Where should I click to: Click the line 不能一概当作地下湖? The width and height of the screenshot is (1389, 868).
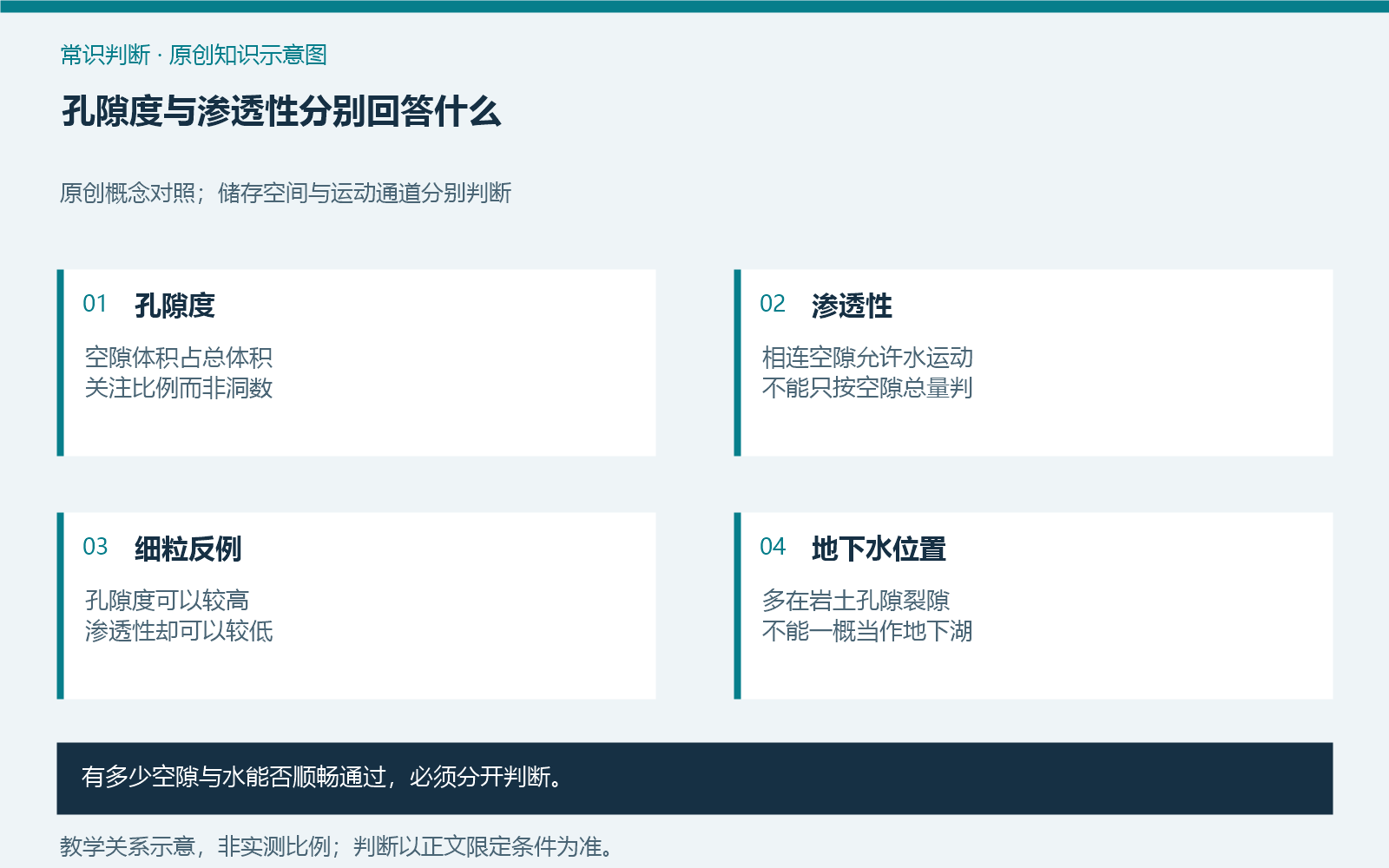pyautogui.click(x=867, y=630)
